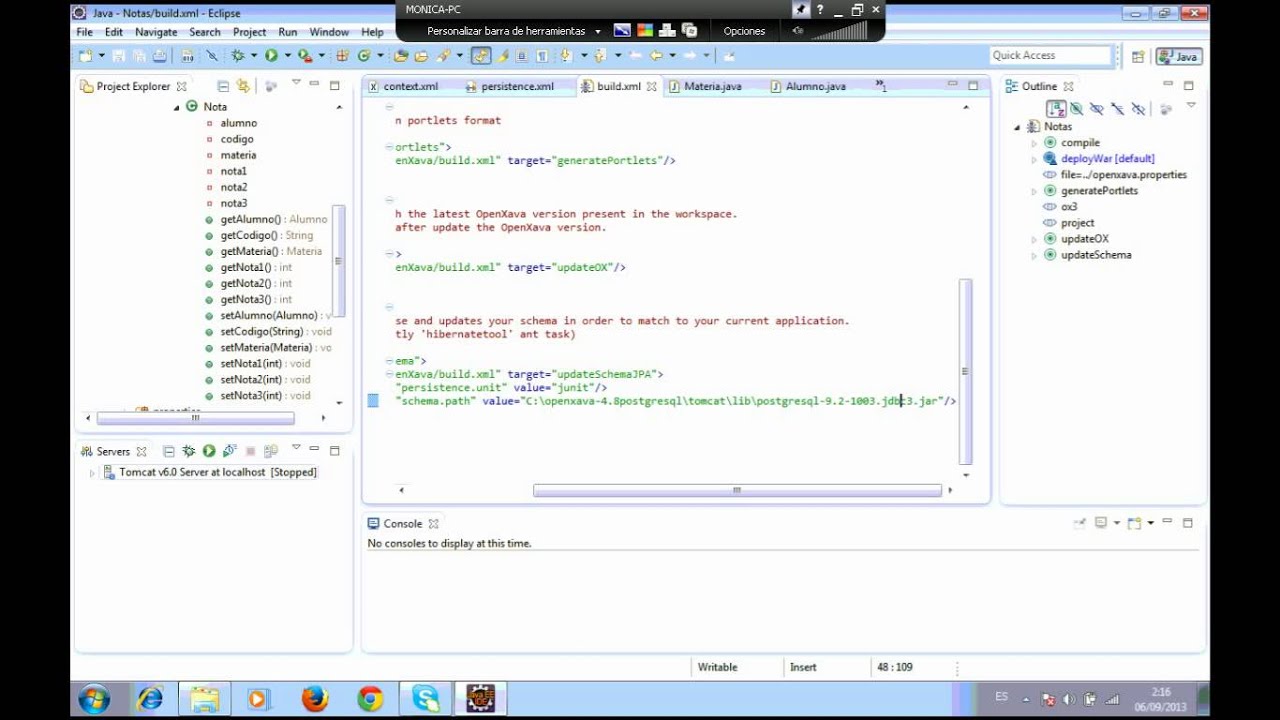This screenshot has width=1280, height=720.
Task: Open the Project menu
Action: 249,32
